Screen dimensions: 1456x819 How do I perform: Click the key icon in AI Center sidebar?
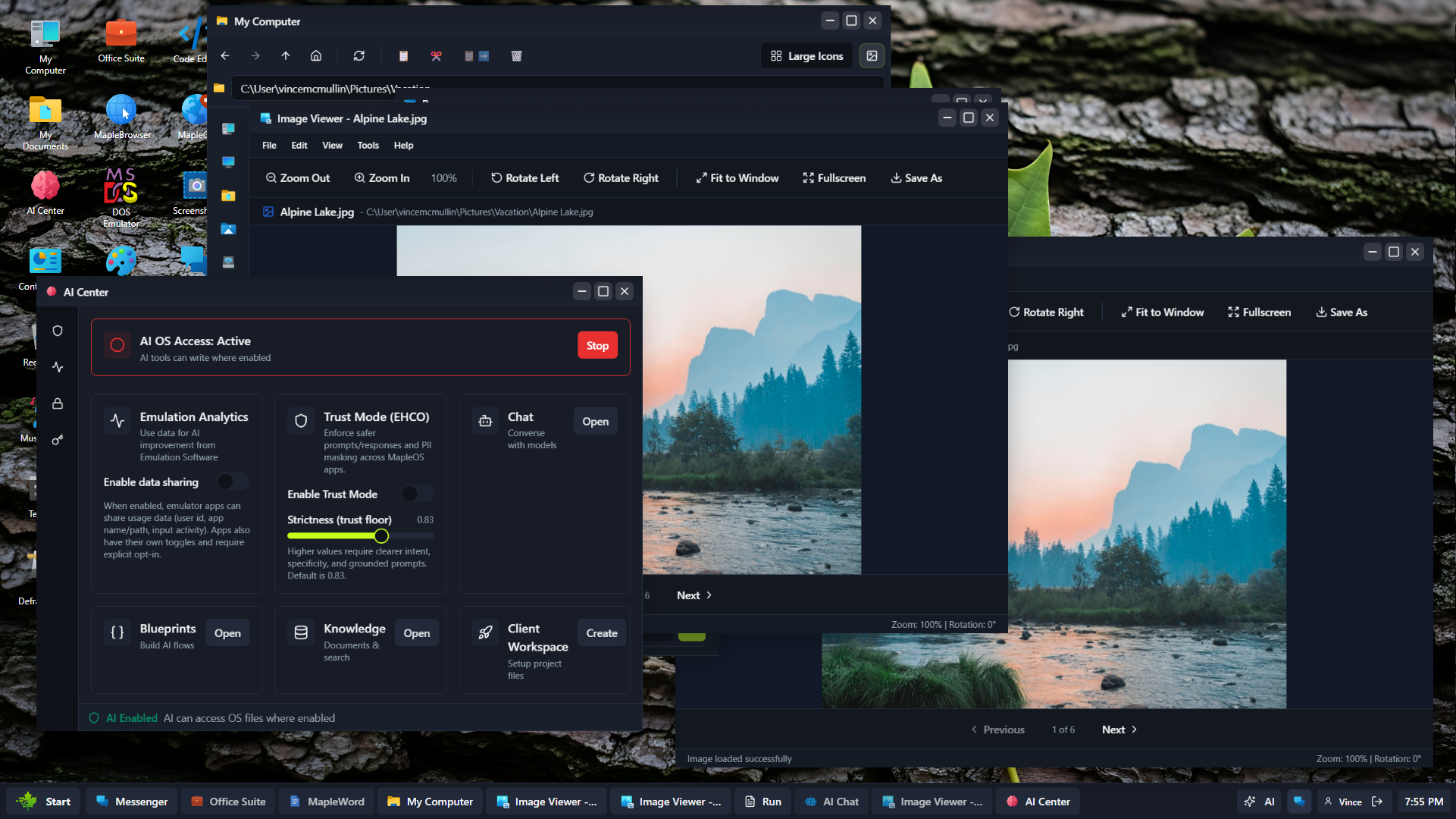coord(58,440)
